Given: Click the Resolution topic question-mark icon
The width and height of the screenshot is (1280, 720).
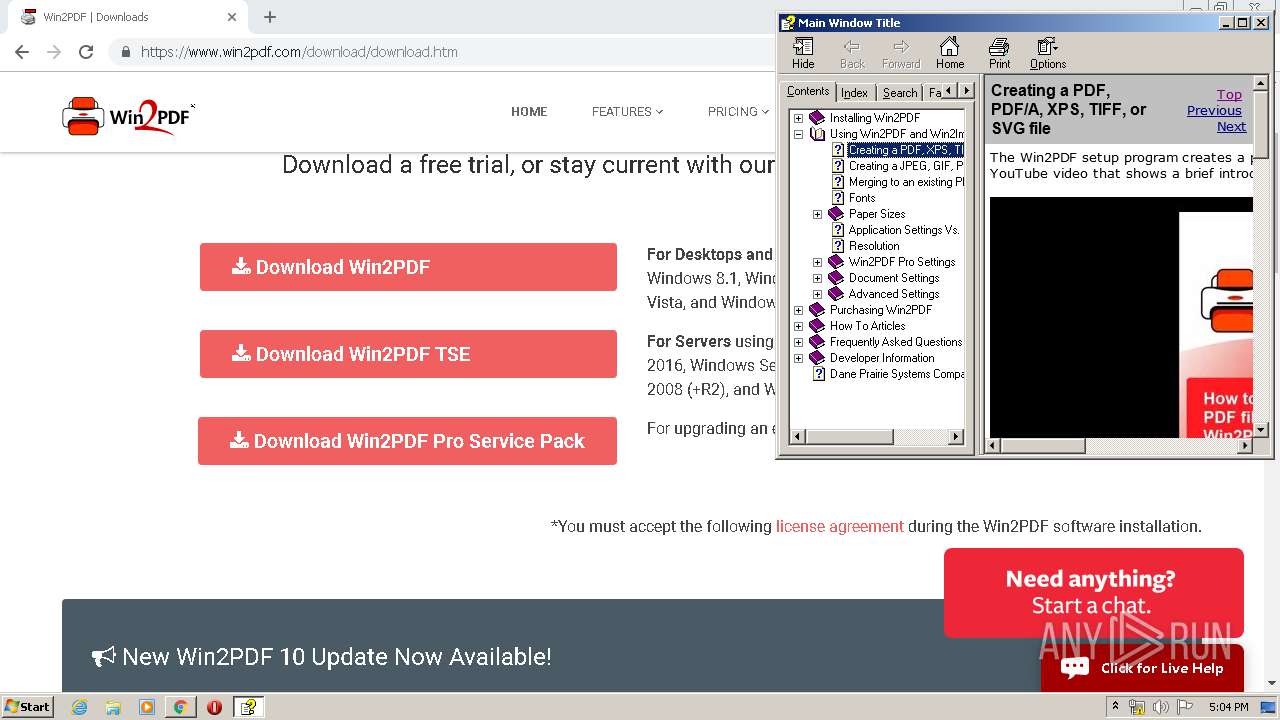Looking at the screenshot, I should point(838,246).
